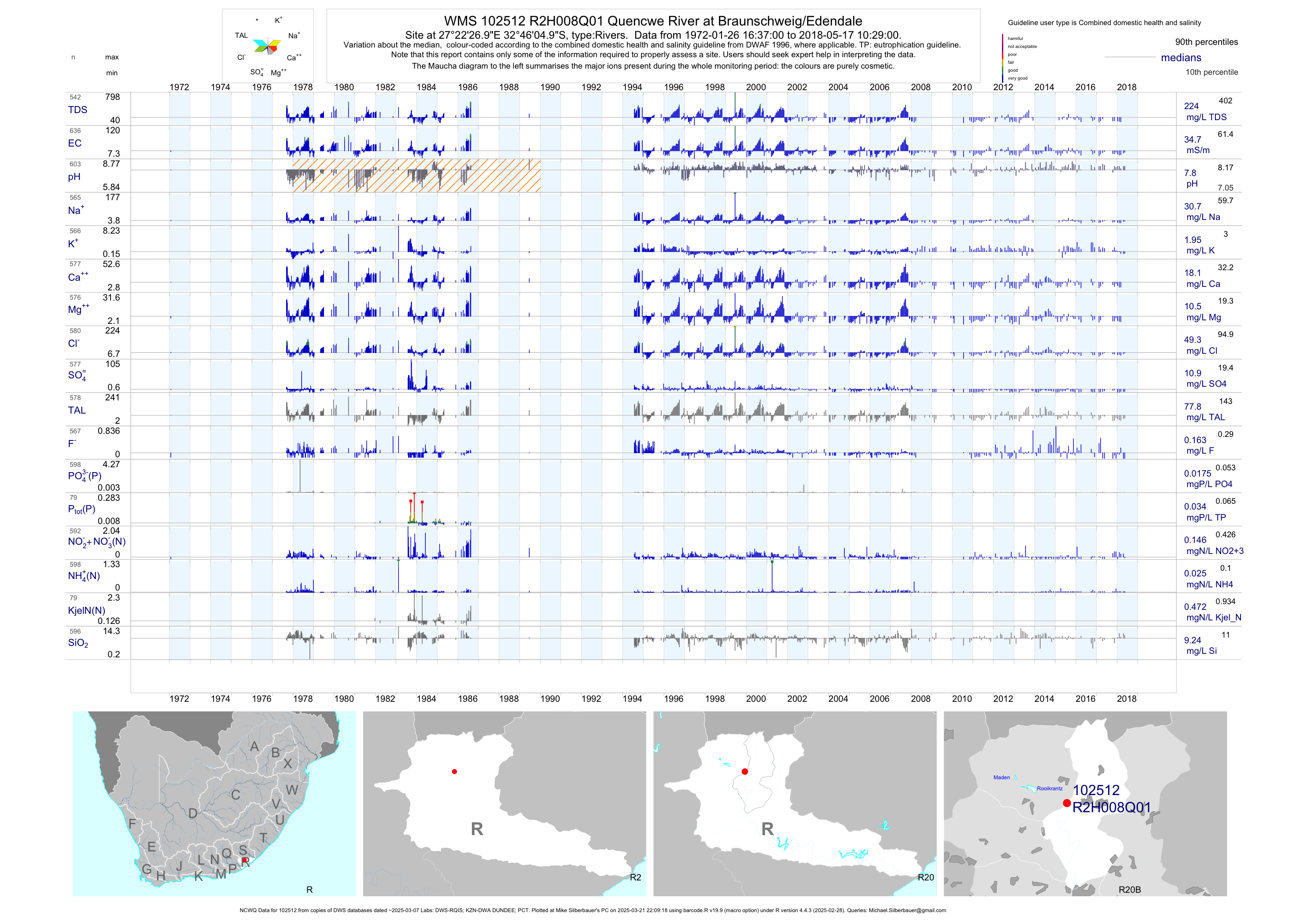This screenshot has height=924, width=1307.
Task: Click the guideline colour scale legend bar
Action: [1002, 58]
